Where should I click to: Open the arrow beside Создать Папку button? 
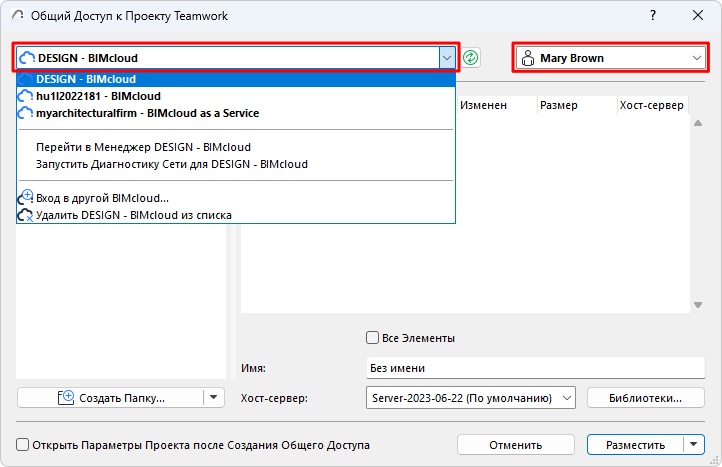(212, 398)
